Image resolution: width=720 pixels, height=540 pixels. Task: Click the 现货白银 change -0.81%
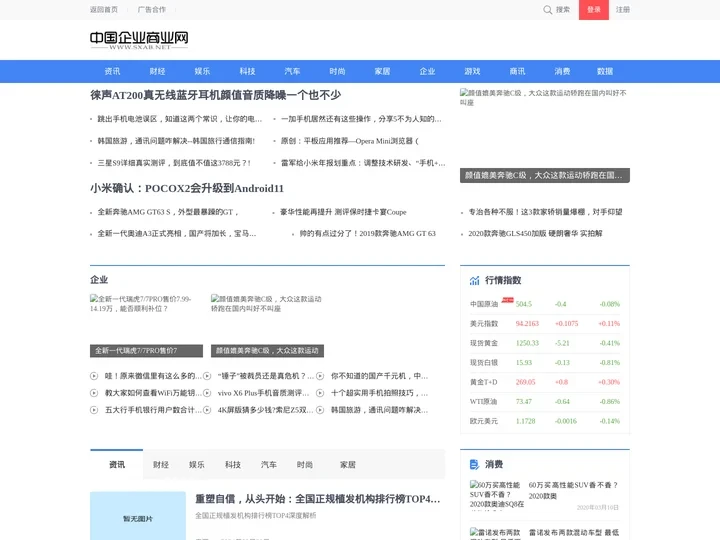(x=610, y=363)
